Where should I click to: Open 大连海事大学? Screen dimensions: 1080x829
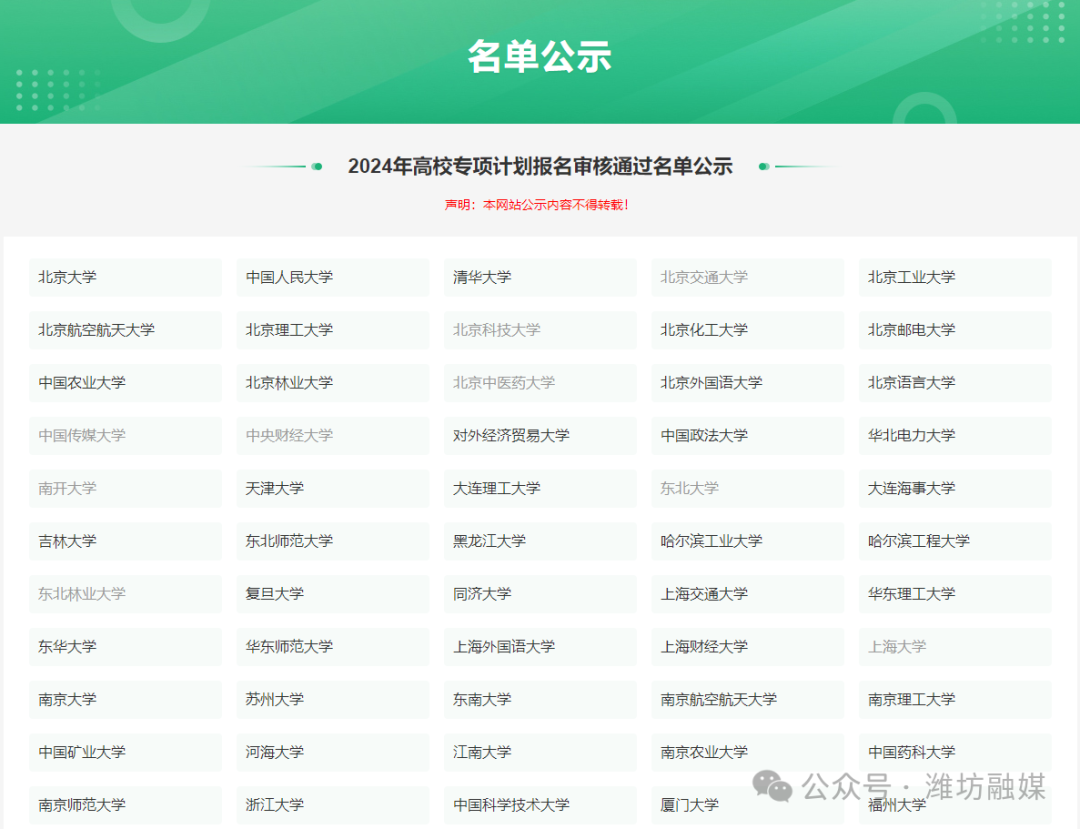[x=955, y=489]
